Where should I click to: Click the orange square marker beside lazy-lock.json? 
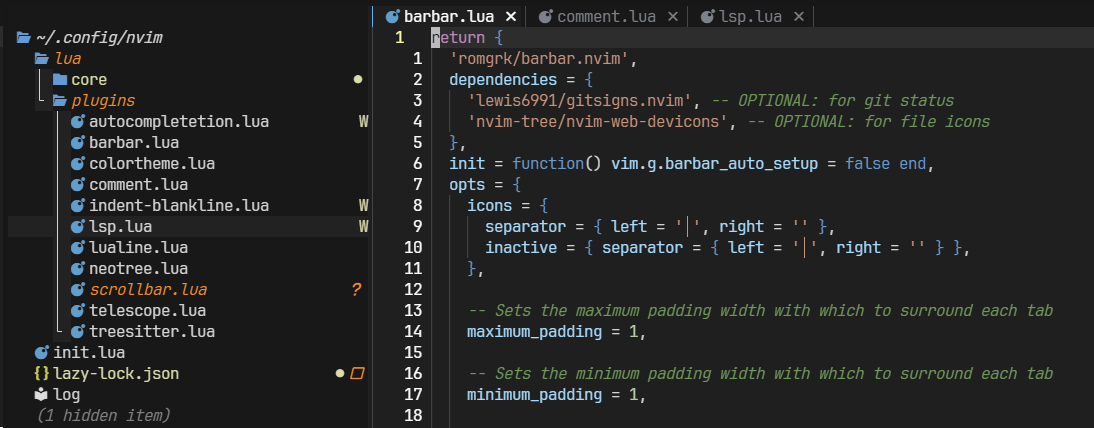coord(357,374)
